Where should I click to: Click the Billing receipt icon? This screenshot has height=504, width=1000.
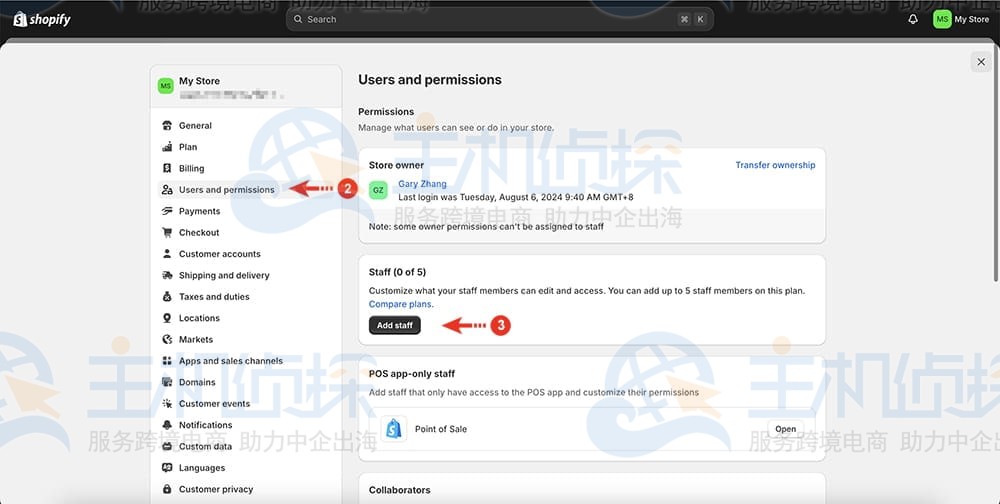pyautogui.click(x=167, y=168)
